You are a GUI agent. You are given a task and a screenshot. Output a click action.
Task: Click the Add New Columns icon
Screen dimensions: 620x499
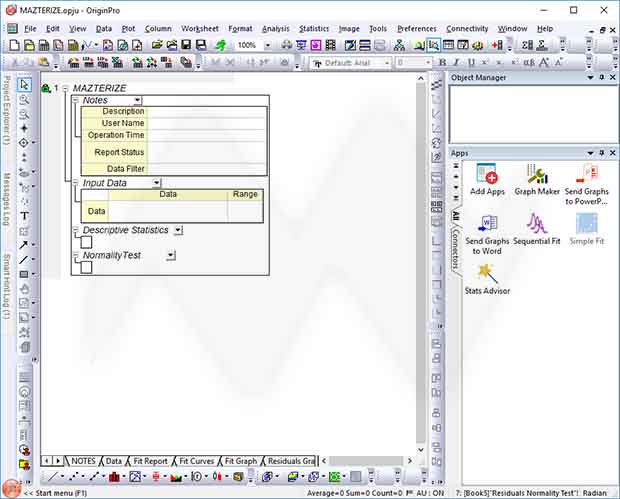497,45
